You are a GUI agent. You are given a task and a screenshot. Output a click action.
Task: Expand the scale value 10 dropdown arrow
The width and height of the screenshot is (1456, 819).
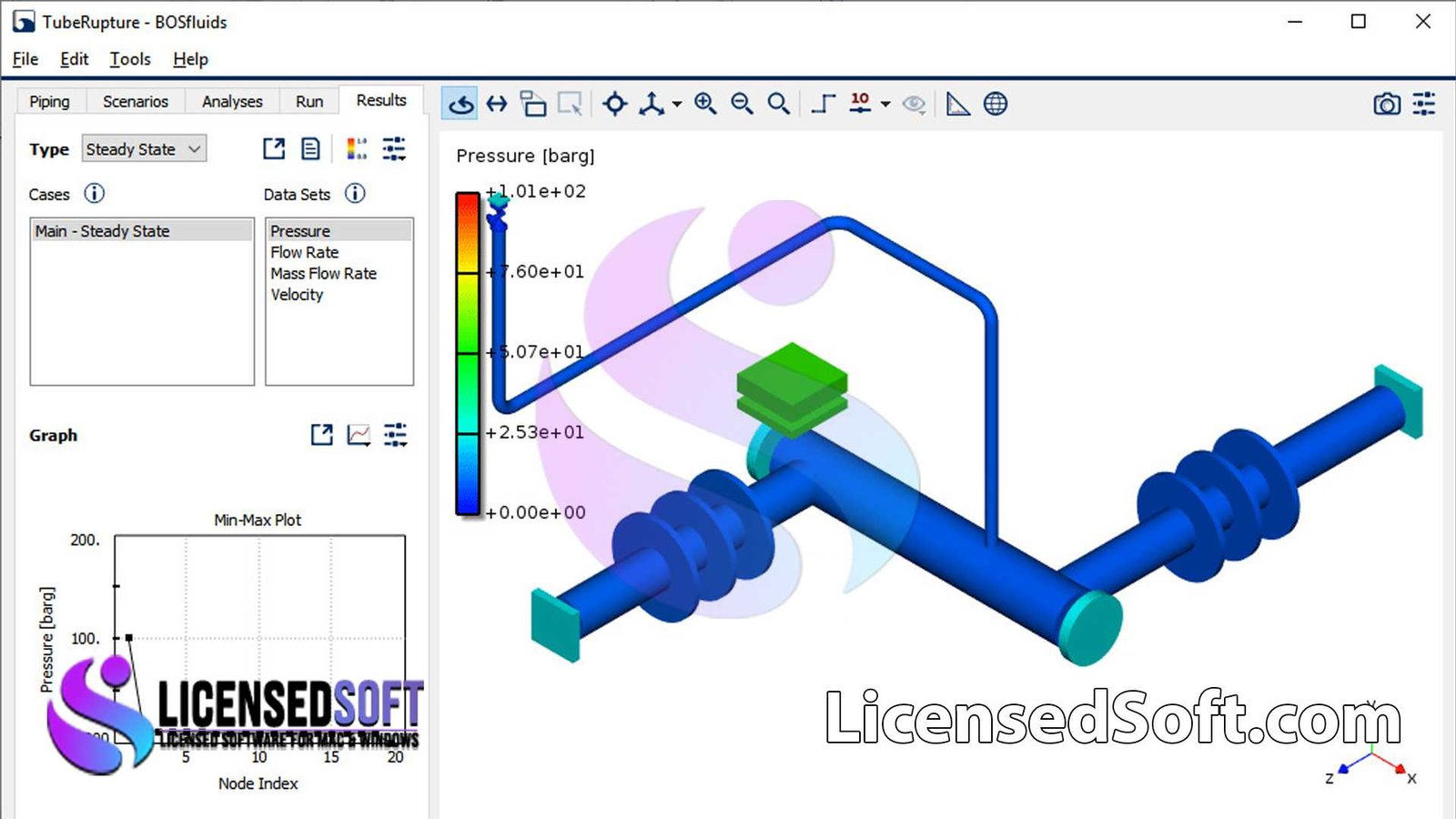click(885, 105)
